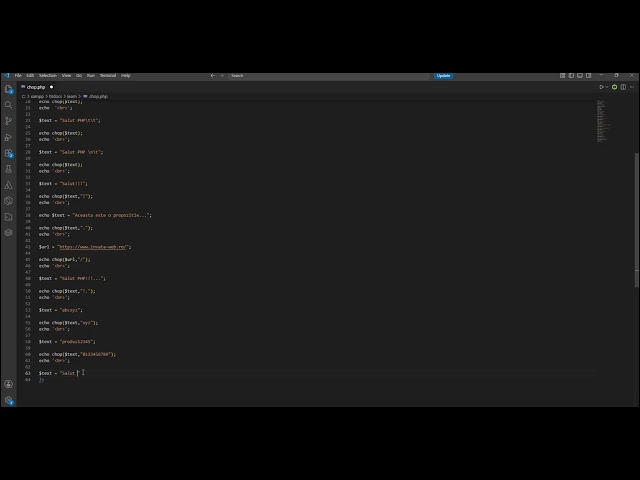The height and width of the screenshot is (480, 640).
Task: Split the editor to the right
Action: pos(623,87)
